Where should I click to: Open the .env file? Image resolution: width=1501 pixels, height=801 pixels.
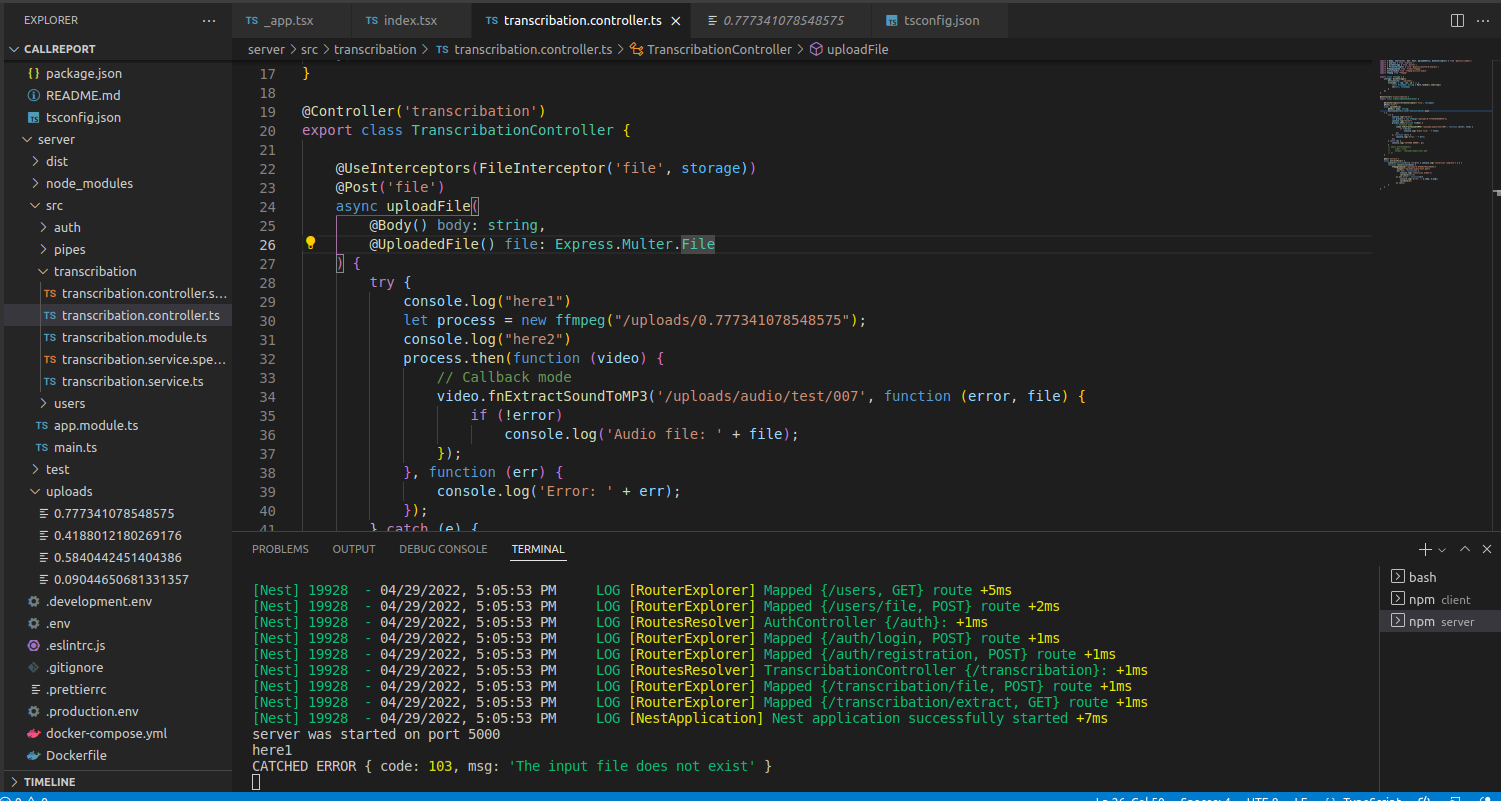pyautogui.click(x=118, y=623)
